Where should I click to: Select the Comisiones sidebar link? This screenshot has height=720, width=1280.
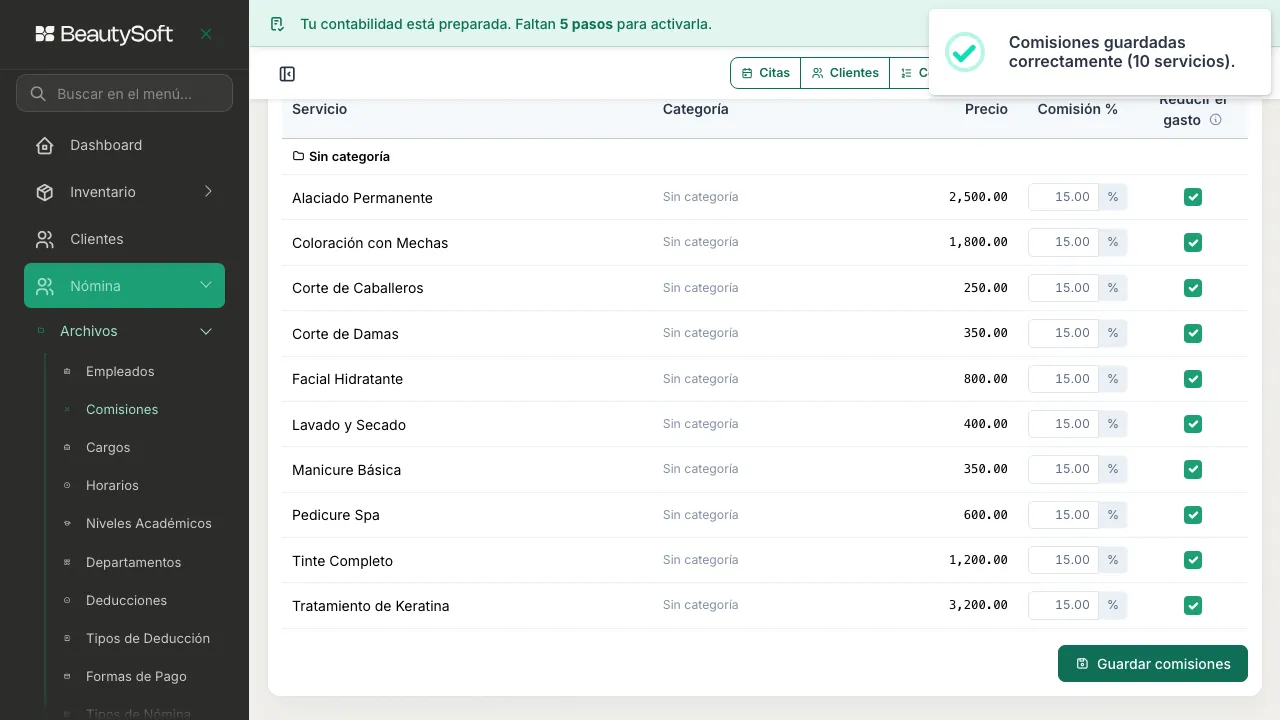coord(122,409)
